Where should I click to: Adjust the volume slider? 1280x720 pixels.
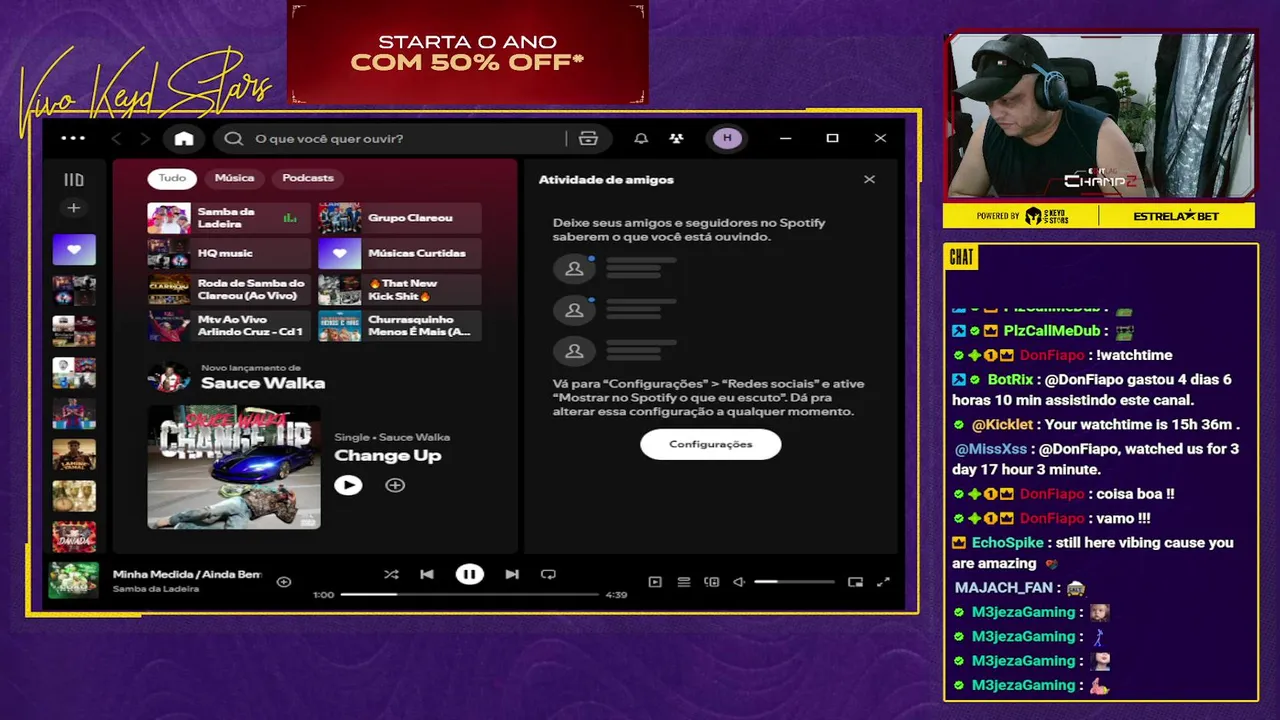794,581
